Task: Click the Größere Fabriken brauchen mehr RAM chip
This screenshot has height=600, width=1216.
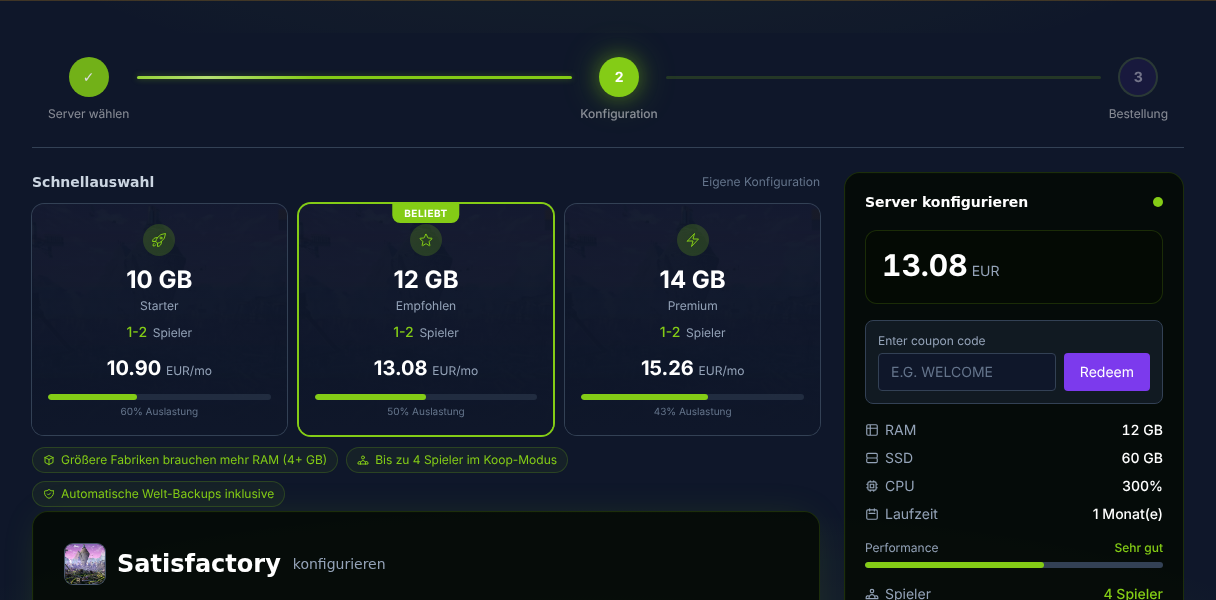Action: [x=185, y=460]
